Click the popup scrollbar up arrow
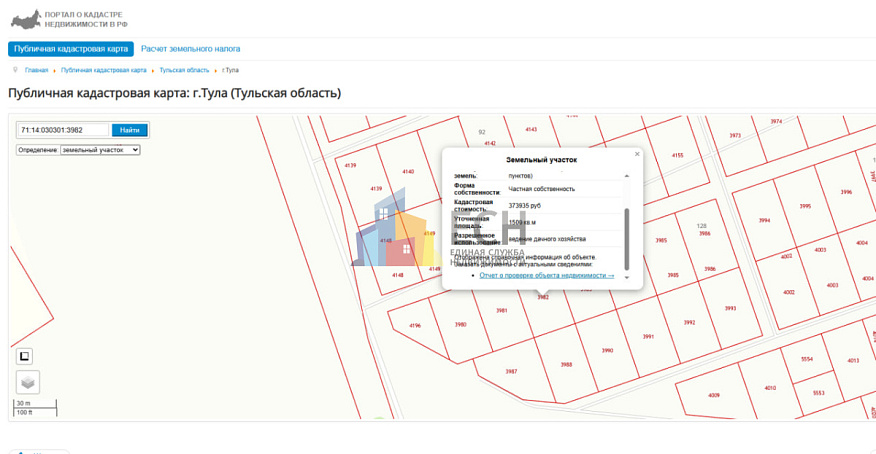Viewport: 876px width, 454px height. [627, 176]
